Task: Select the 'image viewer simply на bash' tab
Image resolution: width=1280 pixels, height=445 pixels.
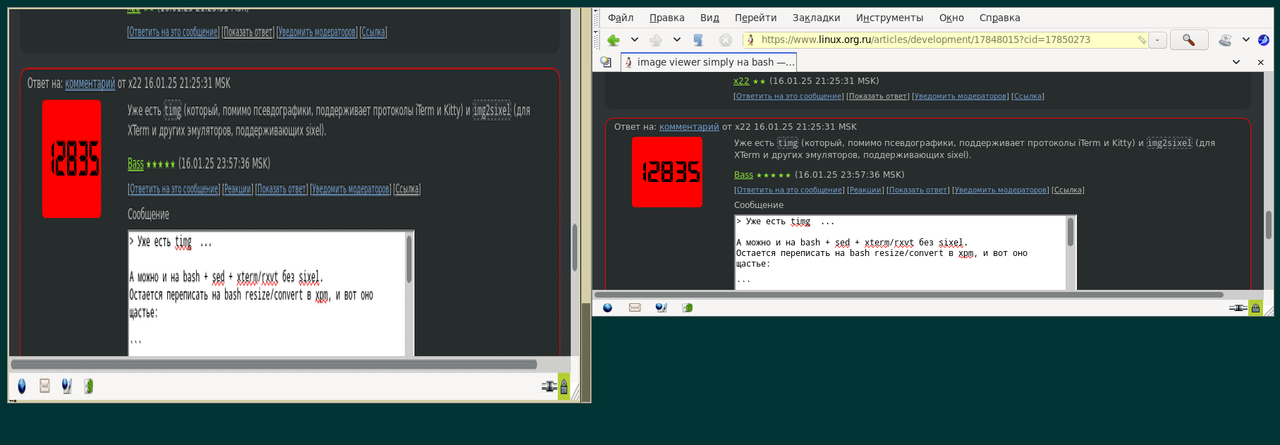Action: (x=711, y=62)
